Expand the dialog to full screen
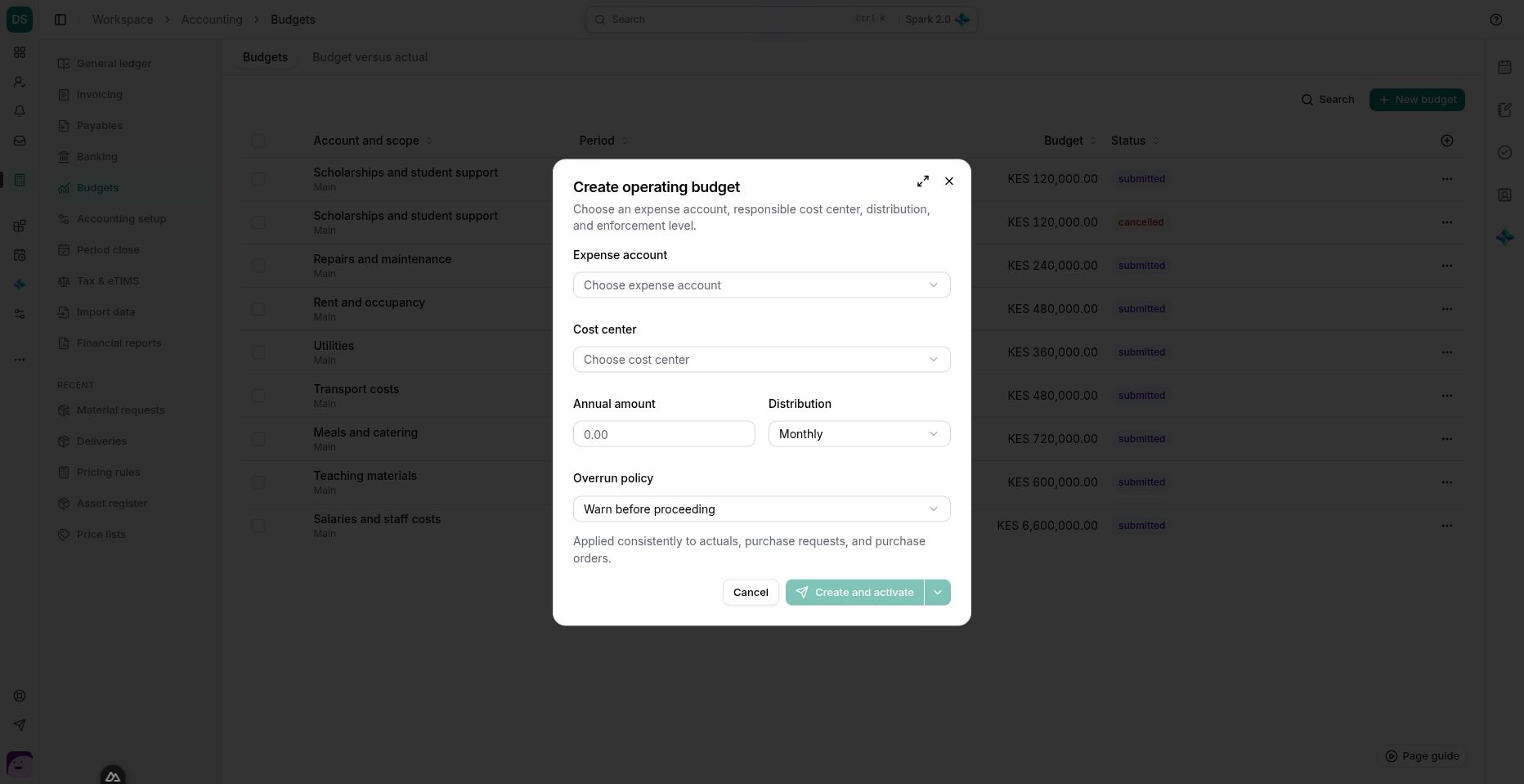This screenshot has height=784, width=1524. 923,181
